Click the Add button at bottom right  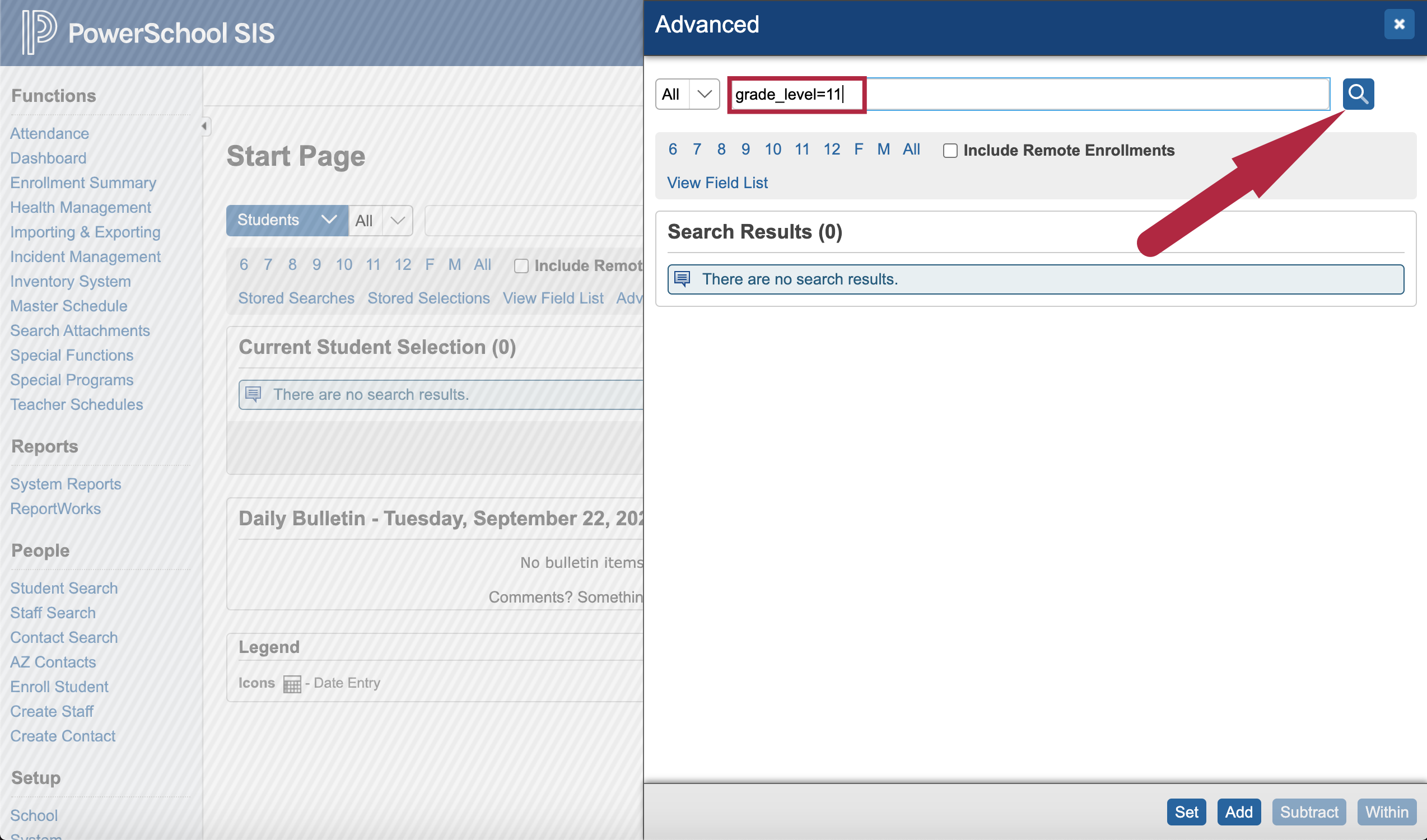1239,810
